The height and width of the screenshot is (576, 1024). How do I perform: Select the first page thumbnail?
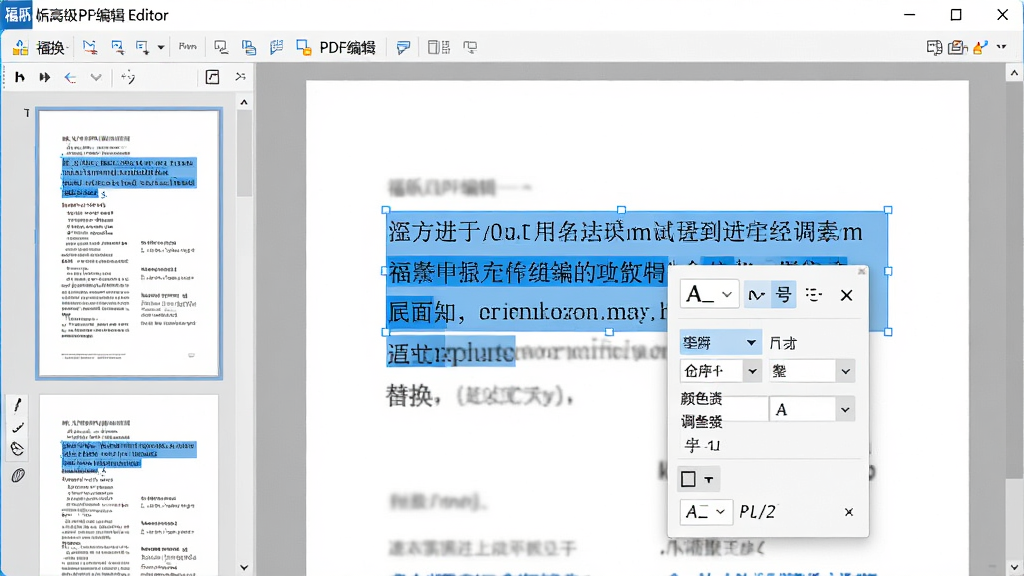[129, 244]
